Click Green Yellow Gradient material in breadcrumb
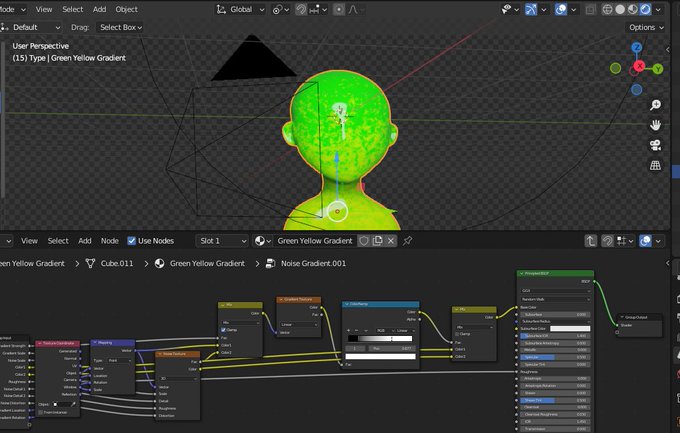680x433 pixels. tap(207, 263)
